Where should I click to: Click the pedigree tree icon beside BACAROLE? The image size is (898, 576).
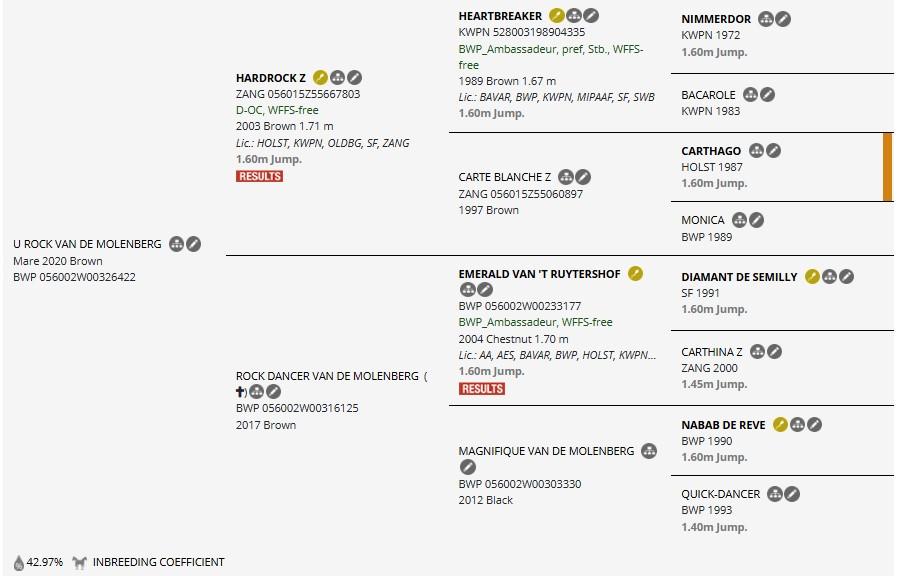750,94
